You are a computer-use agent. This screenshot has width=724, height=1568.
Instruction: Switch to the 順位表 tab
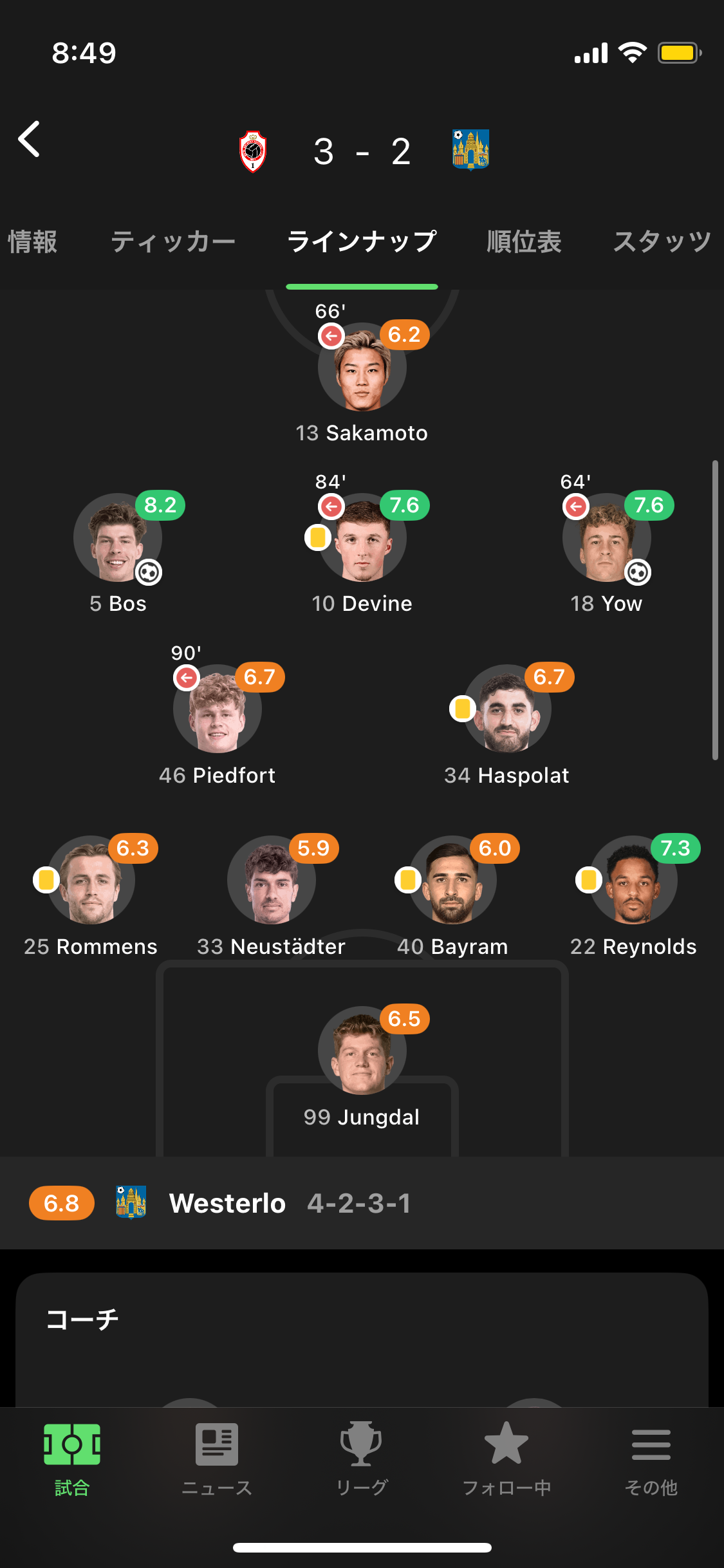pos(524,242)
